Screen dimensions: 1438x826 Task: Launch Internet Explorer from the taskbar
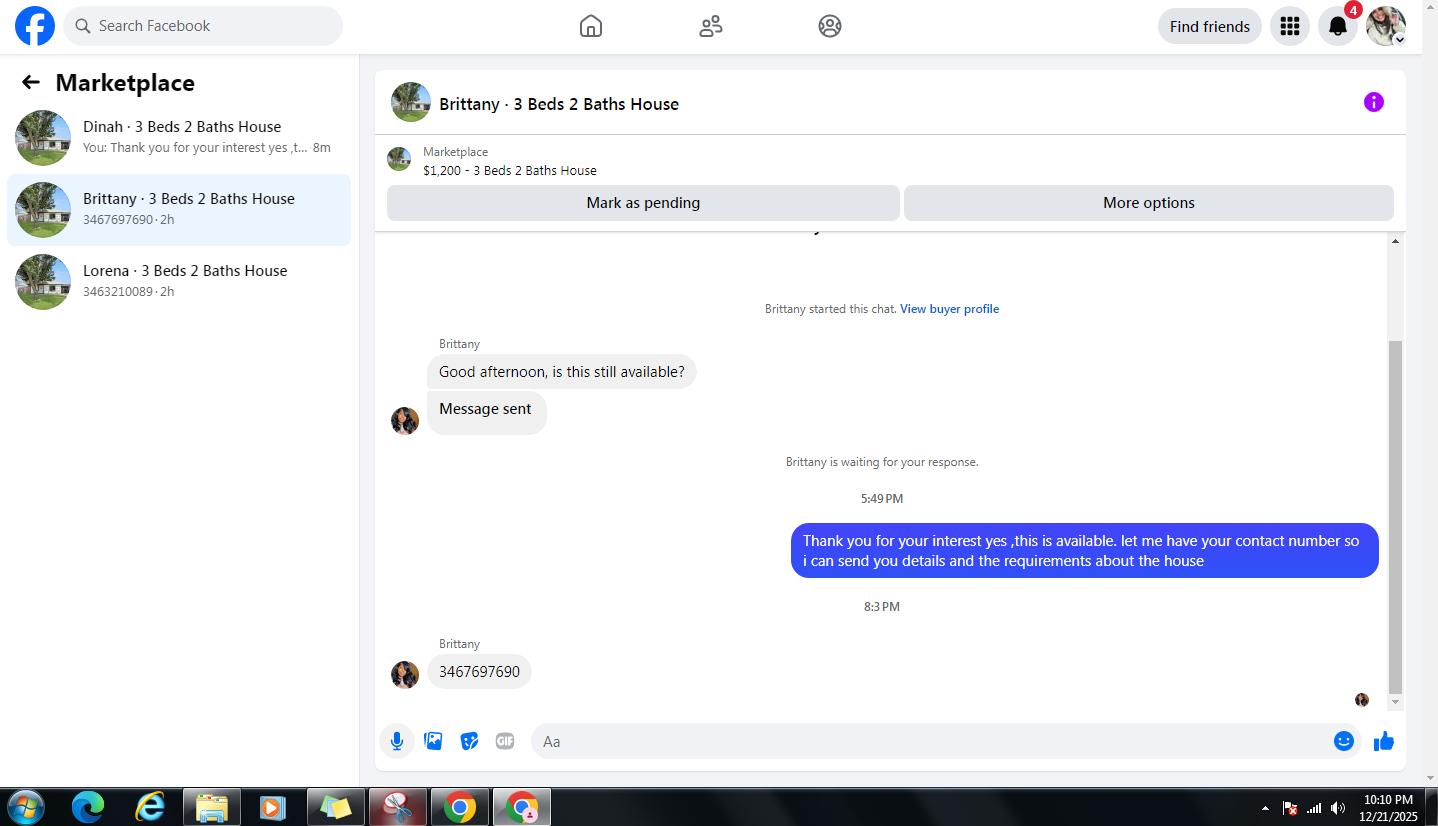tap(150, 807)
